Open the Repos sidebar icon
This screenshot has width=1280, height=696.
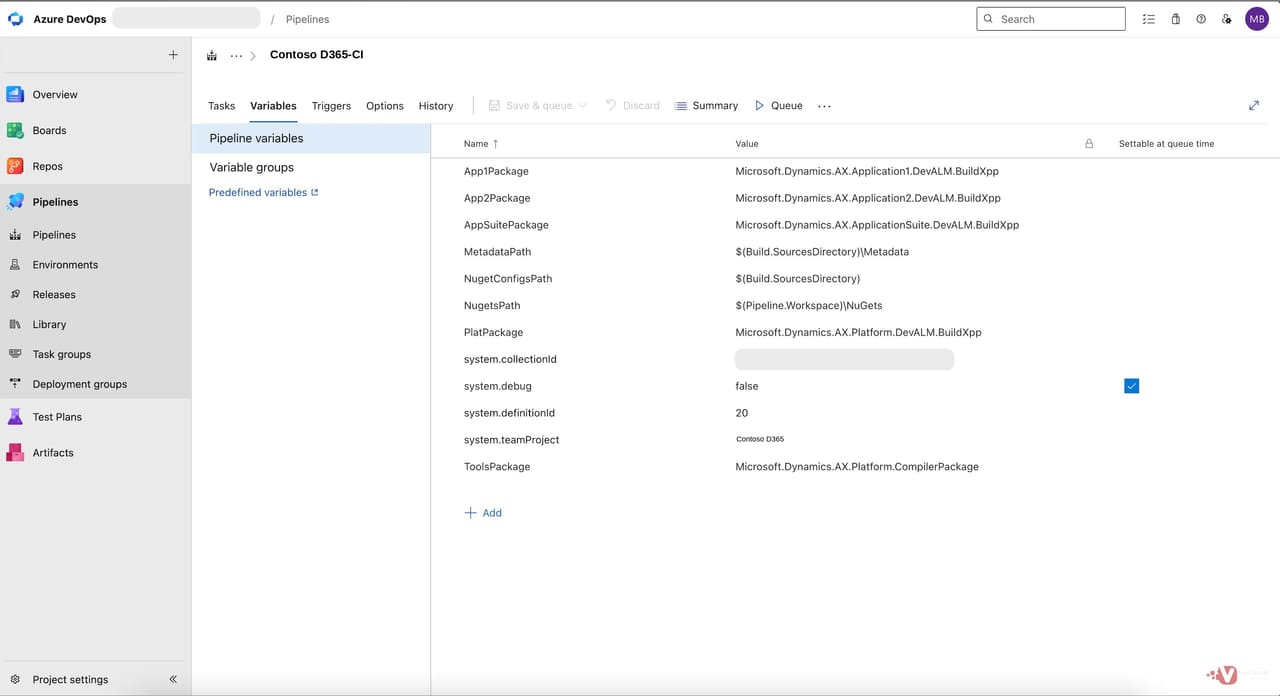tap(15, 167)
